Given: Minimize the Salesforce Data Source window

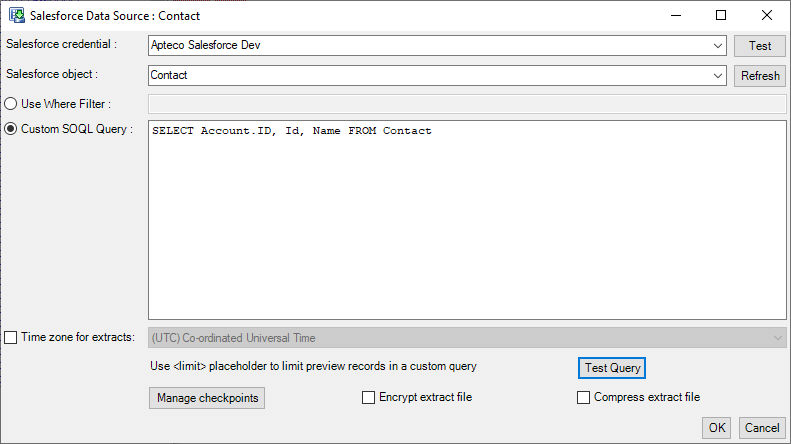Looking at the screenshot, I should point(676,15).
